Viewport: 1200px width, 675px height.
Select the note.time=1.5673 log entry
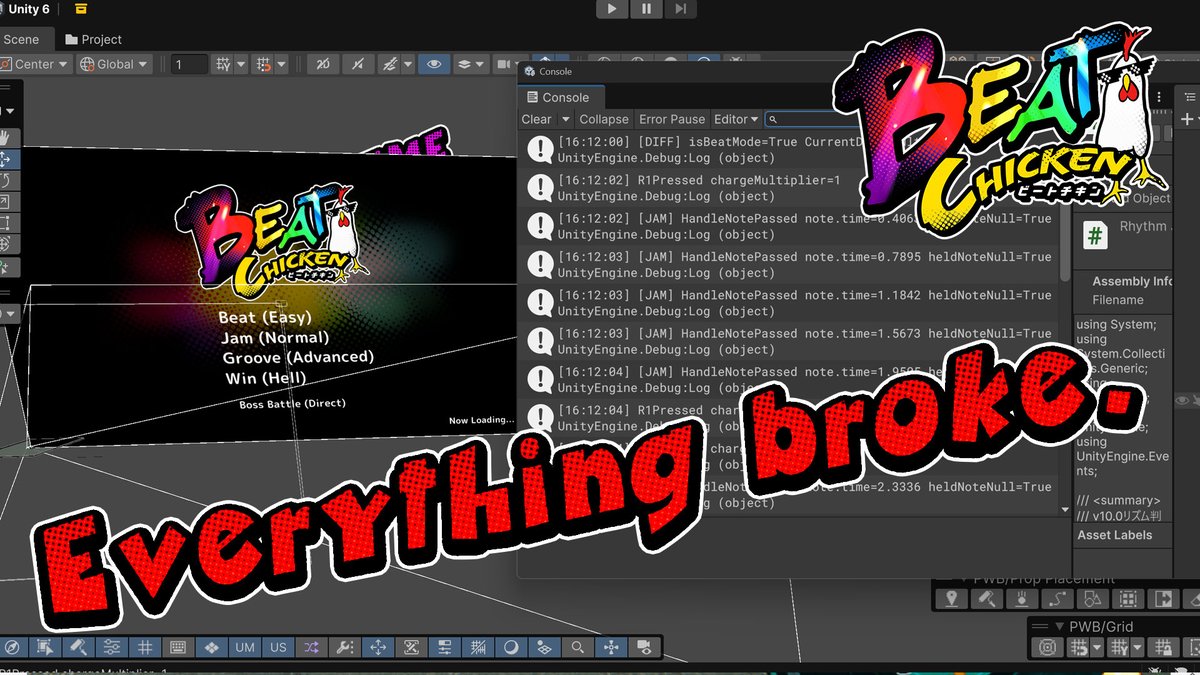coord(788,341)
